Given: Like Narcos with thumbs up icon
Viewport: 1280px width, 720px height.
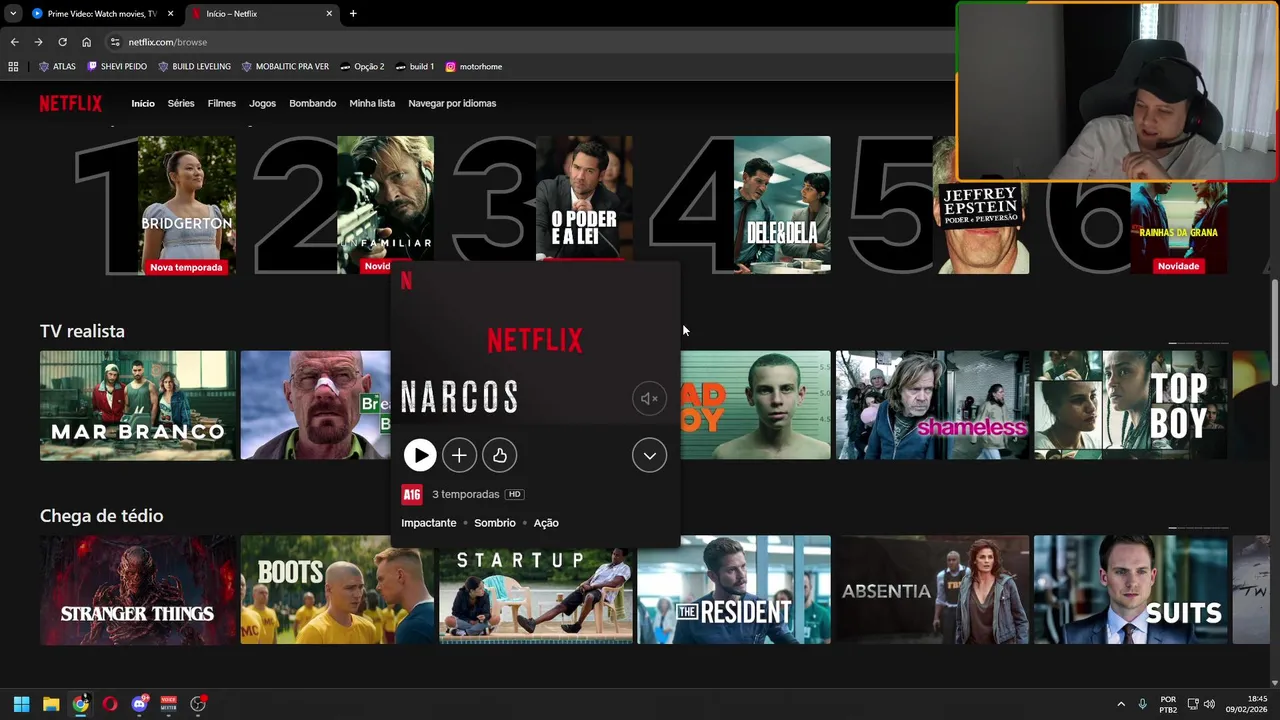Looking at the screenshot, I should point(499,456).
